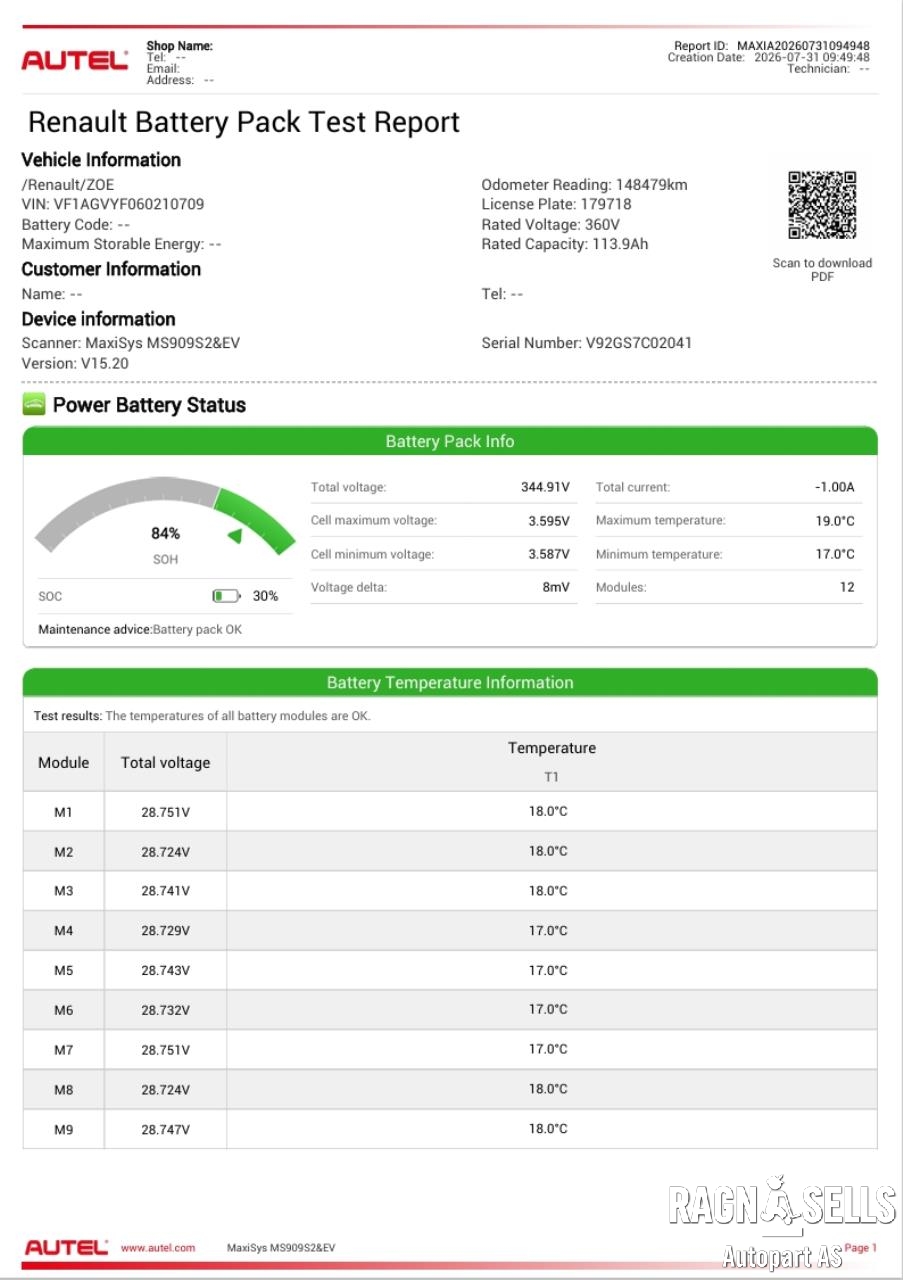This screenshot has height=1280, width=903.
Task: Click Minimum temperature value 17.0°C
Action: pyautogui.click(x=835, y=554)
